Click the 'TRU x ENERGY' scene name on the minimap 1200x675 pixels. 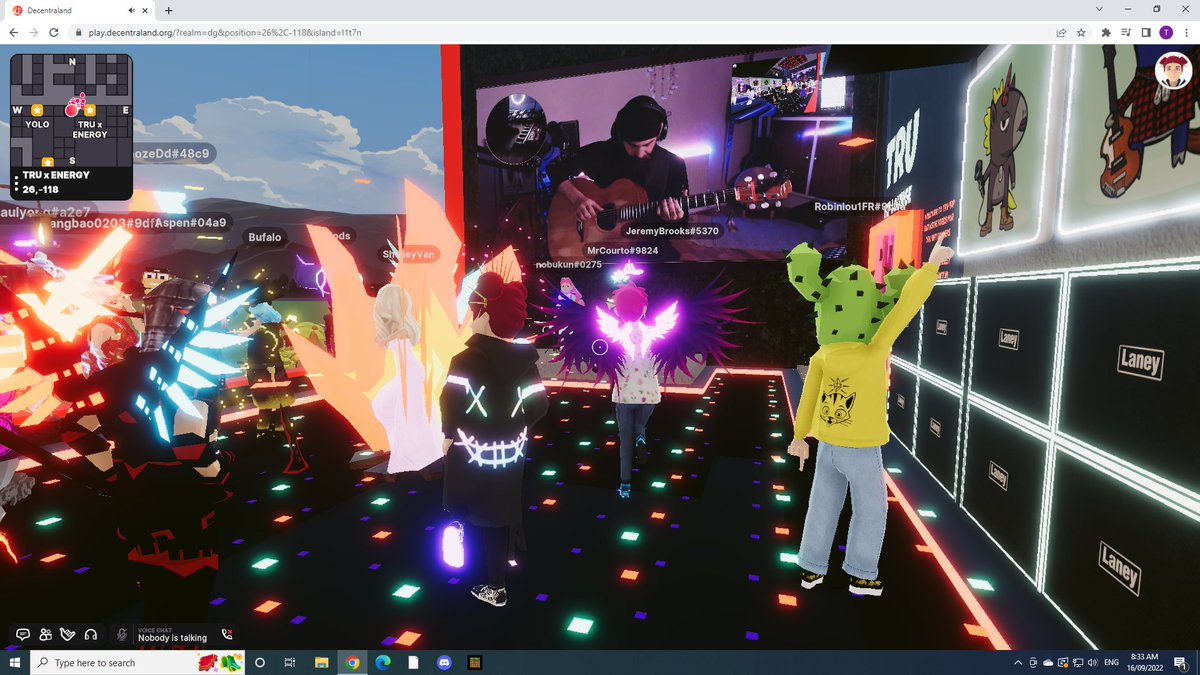coord(56,175)
